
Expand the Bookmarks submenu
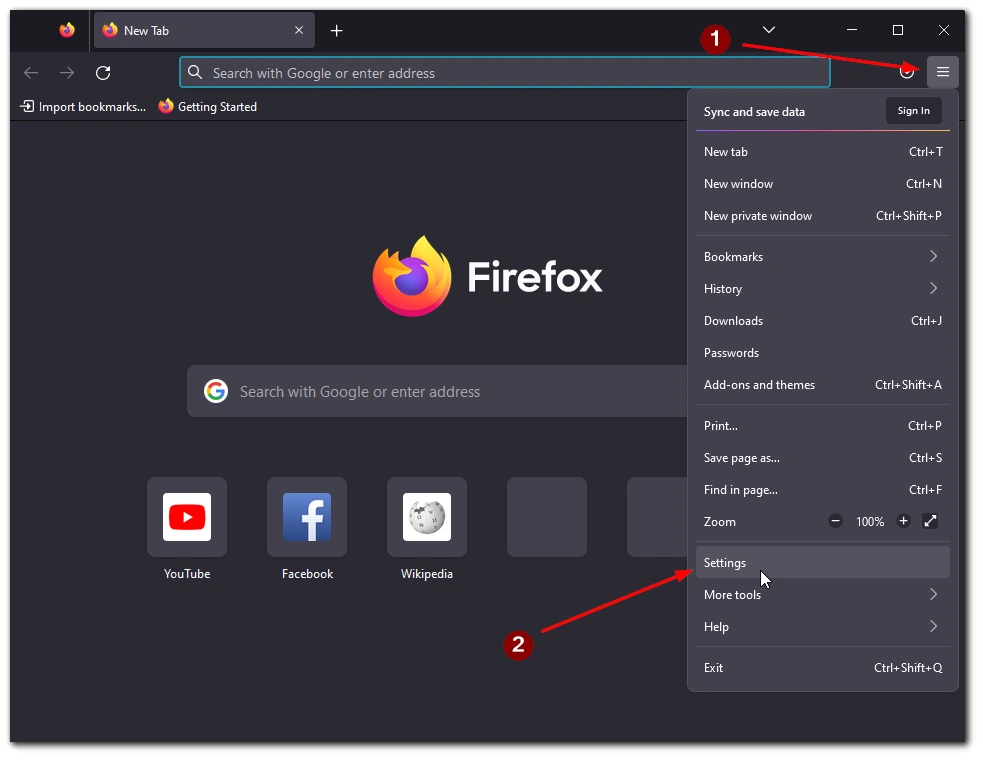point(823,256)
